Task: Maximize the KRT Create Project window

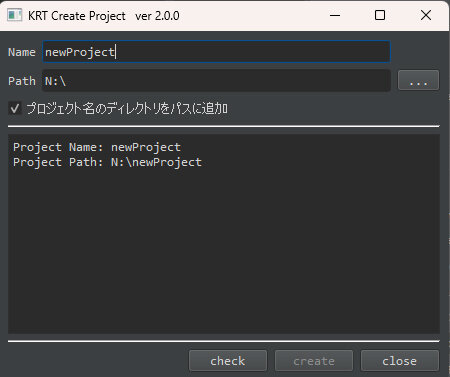Action: coord(380,15)
